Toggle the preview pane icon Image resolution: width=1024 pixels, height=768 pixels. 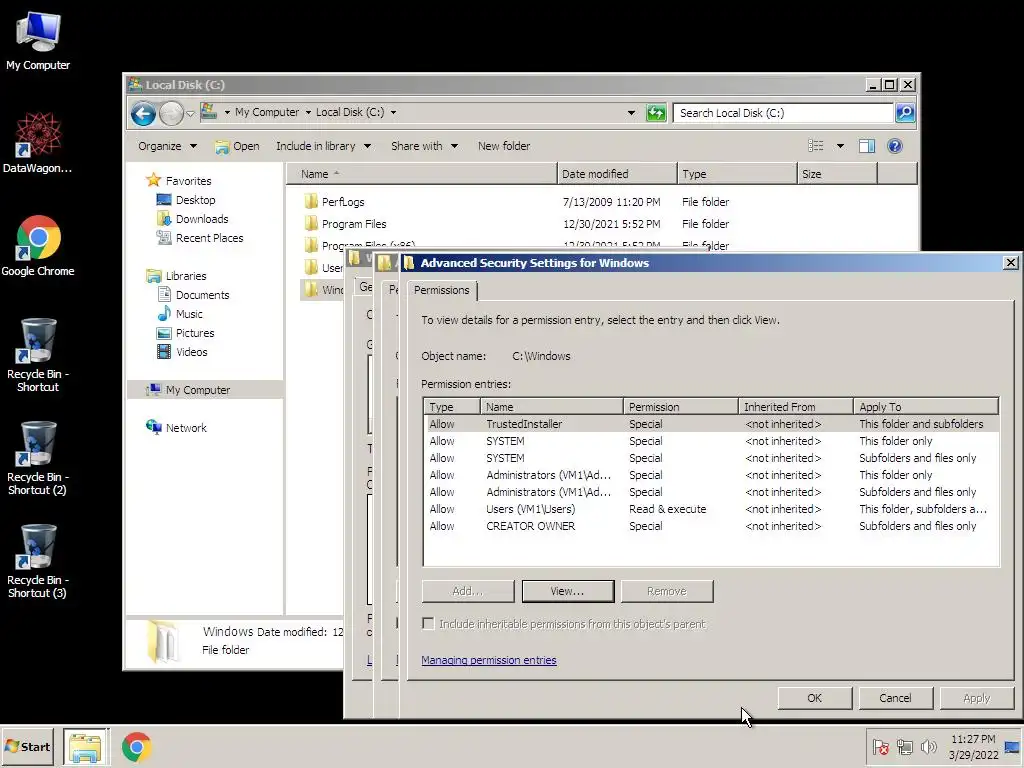pos(867,146)
